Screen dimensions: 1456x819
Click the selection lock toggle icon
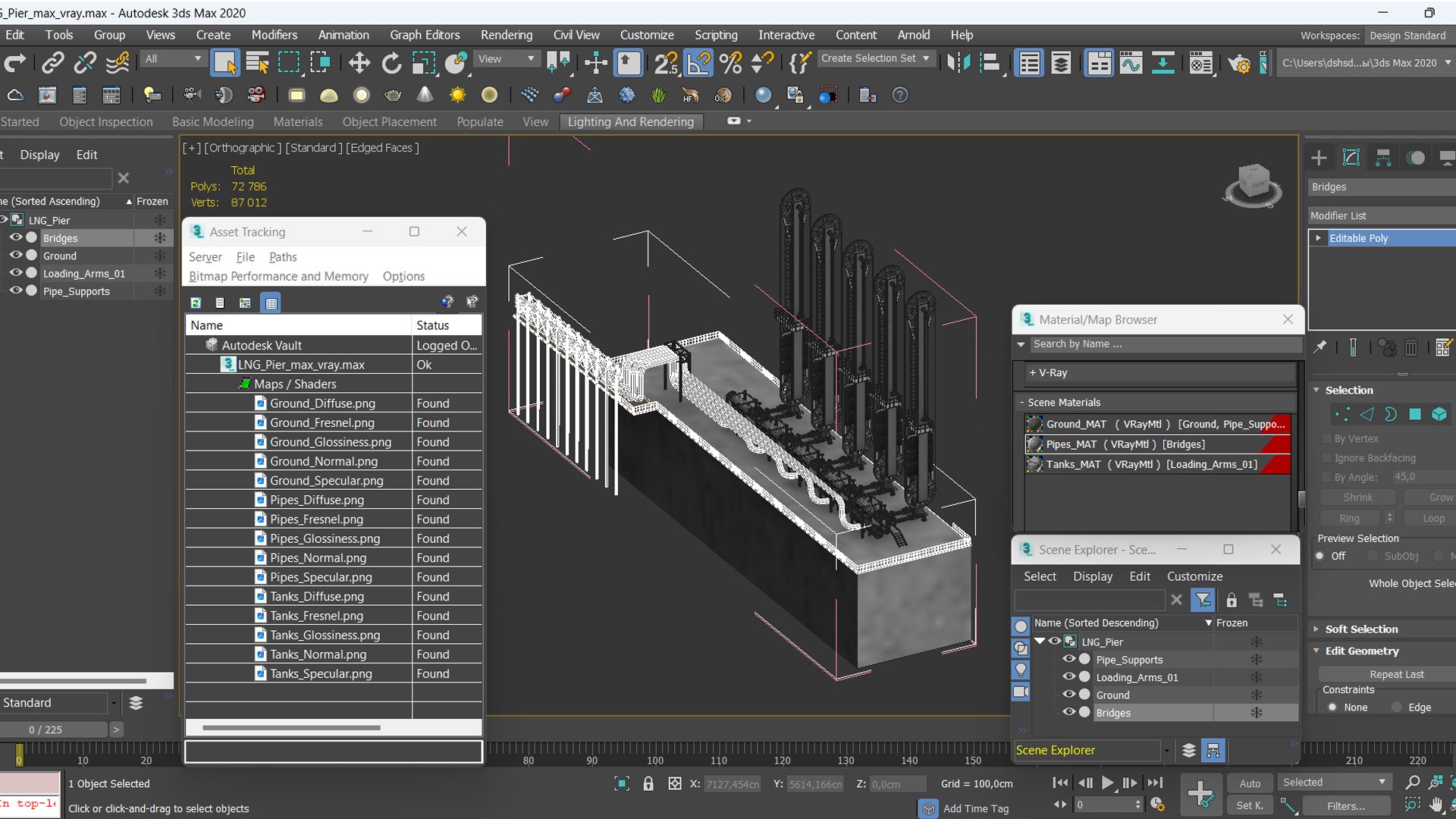[648, 784]
